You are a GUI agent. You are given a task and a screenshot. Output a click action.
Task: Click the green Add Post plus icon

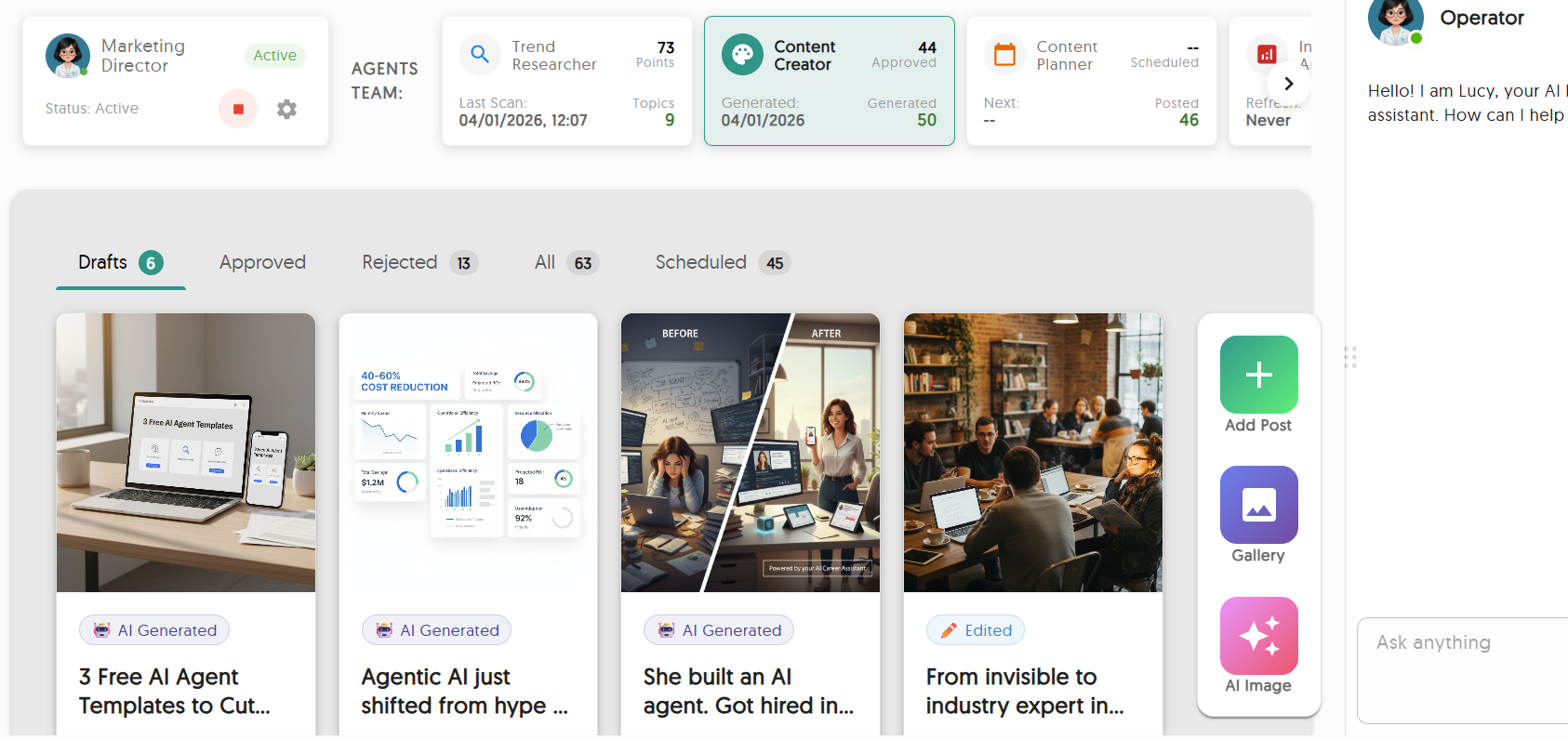1258,375
